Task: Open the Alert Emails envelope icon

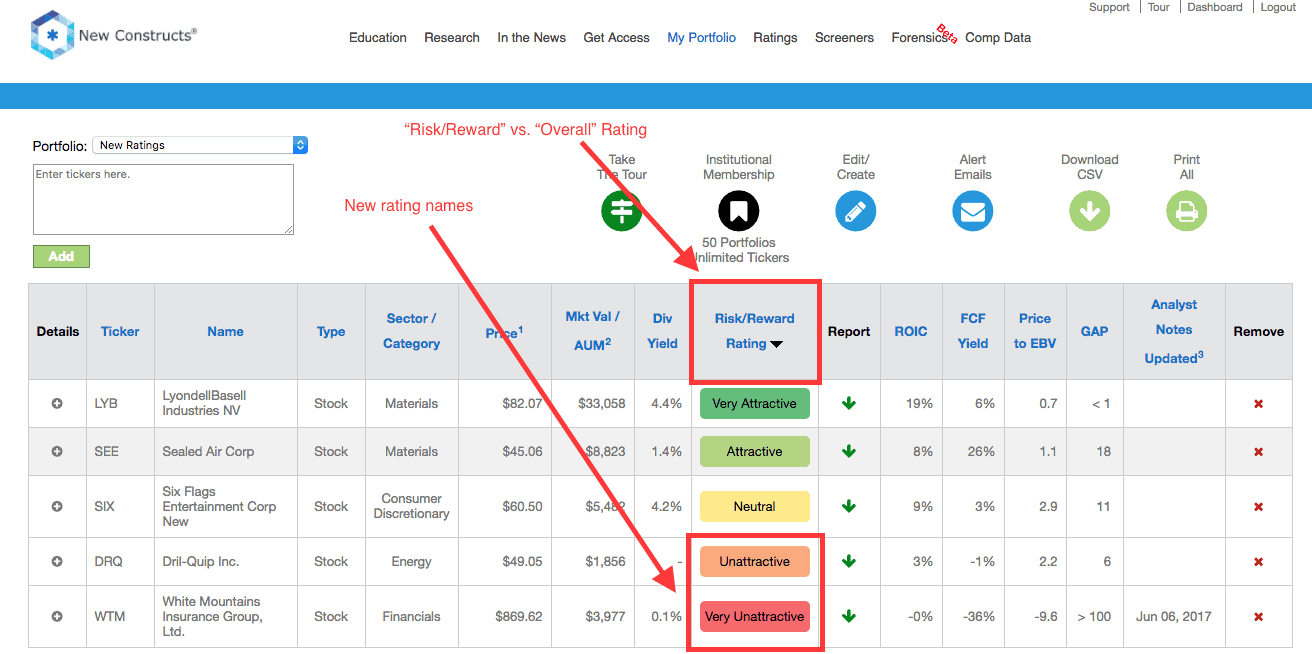Action: pos(972,211)
